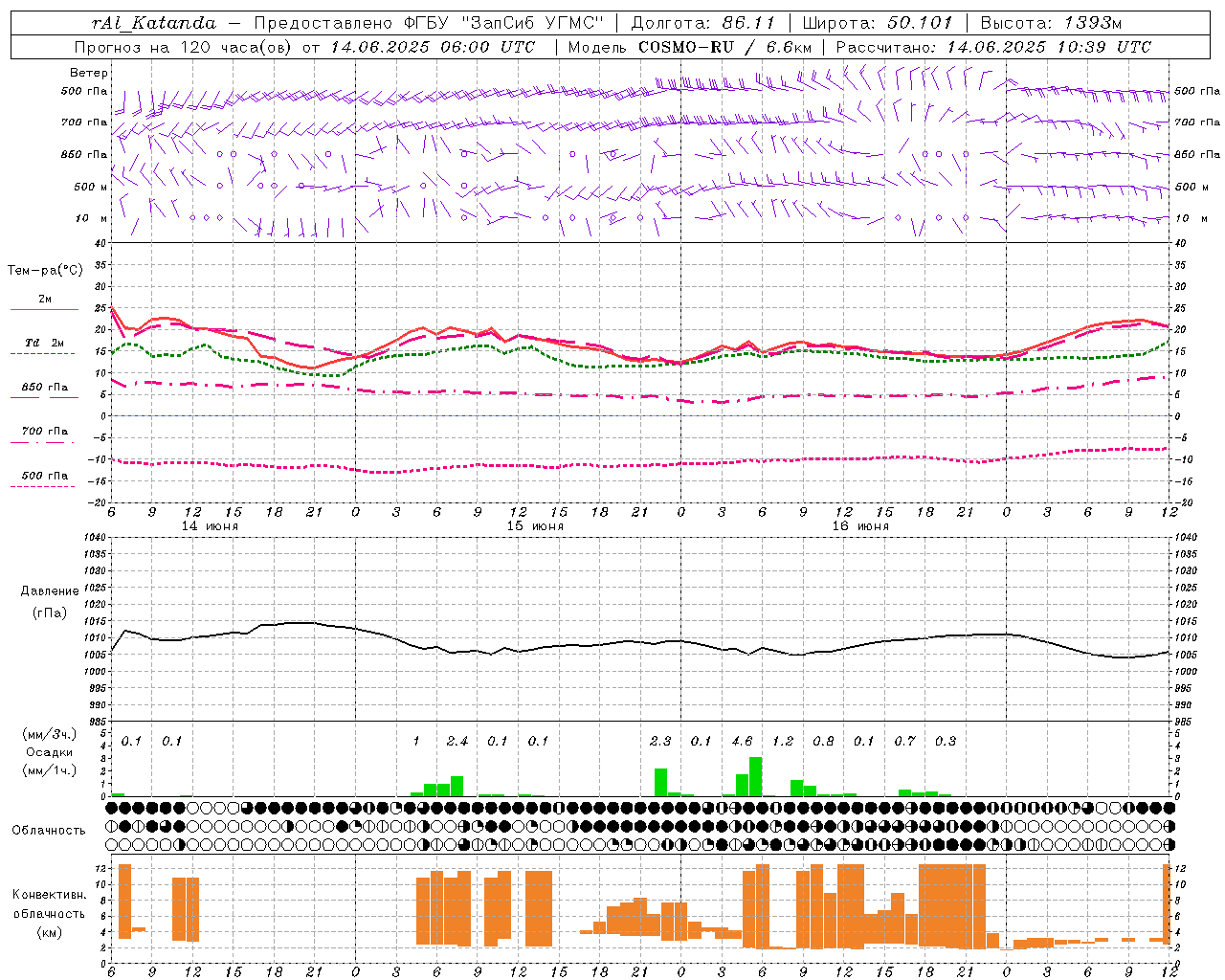The image size is (1225, 980).
Task: Click the 'Облачность' cloud cover label
Action: pyautogui.click(x=49, y=830)
